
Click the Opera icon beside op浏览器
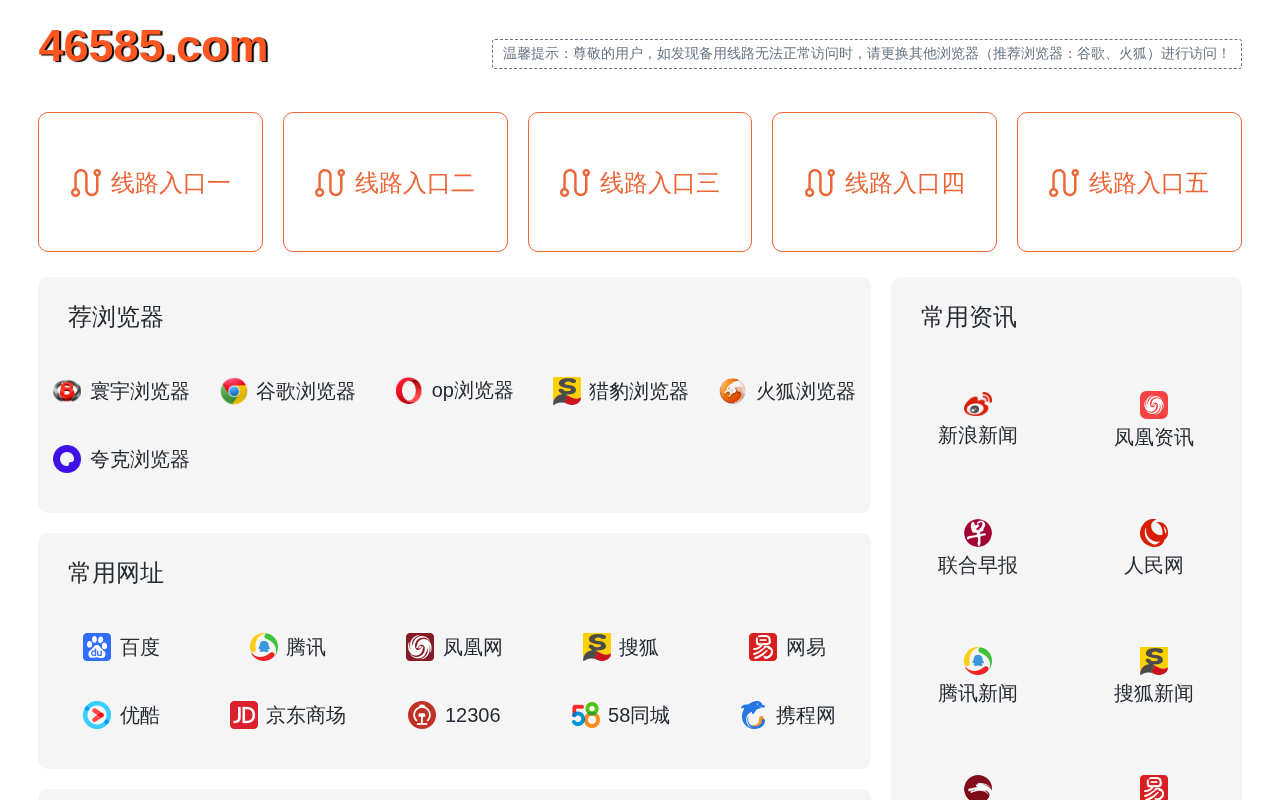(x=409, y=391)
